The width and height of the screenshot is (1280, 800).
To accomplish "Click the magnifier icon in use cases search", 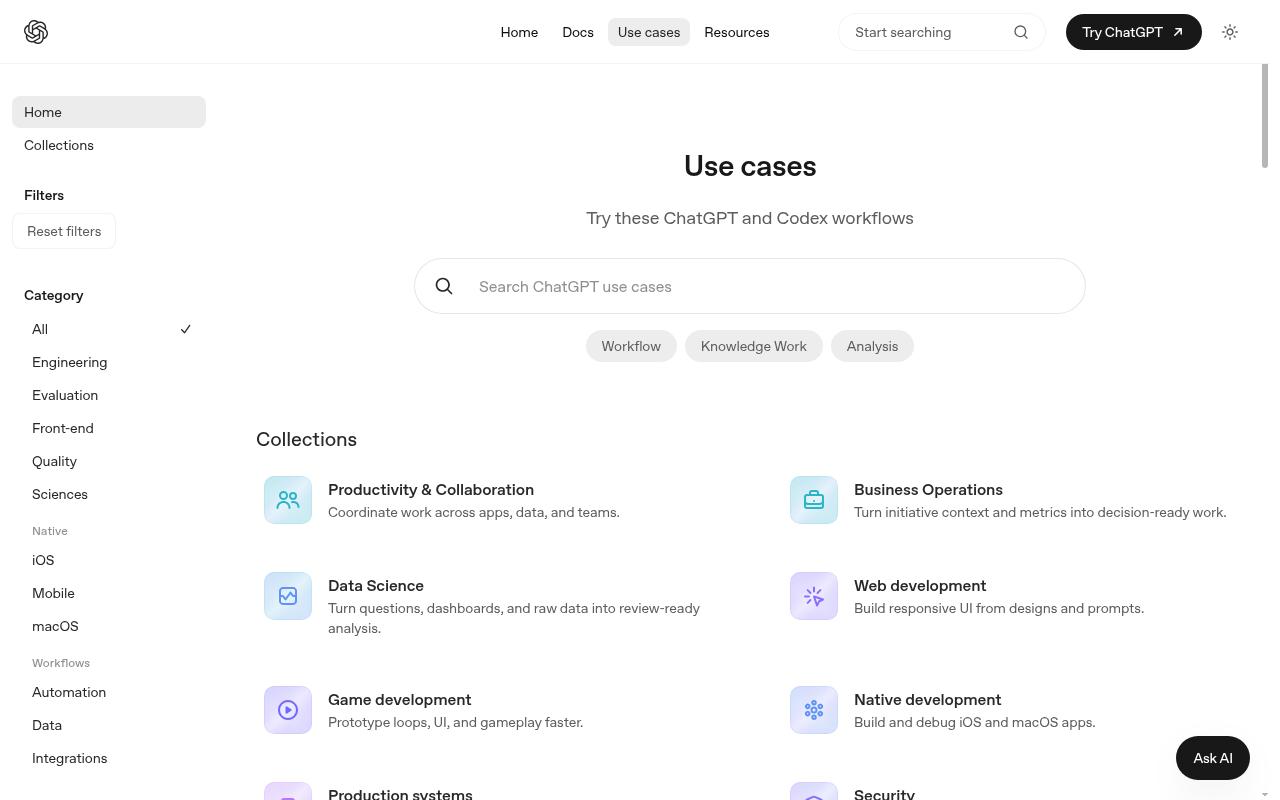I will (444, 286).
